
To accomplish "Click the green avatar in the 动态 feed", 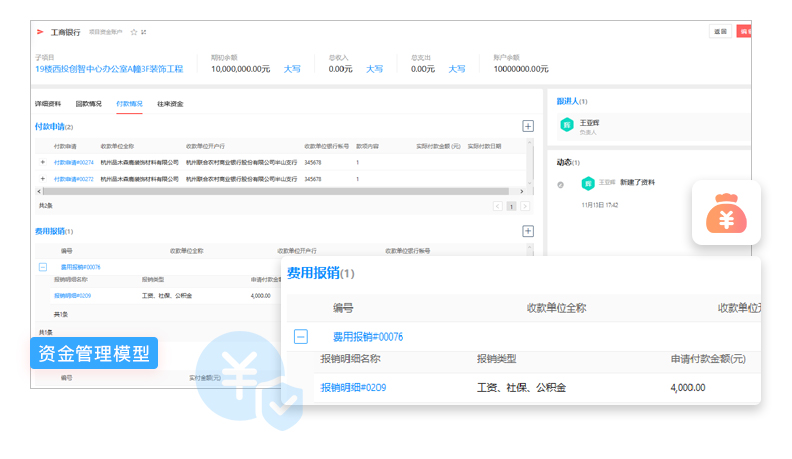I will click(x=588, y=183).
